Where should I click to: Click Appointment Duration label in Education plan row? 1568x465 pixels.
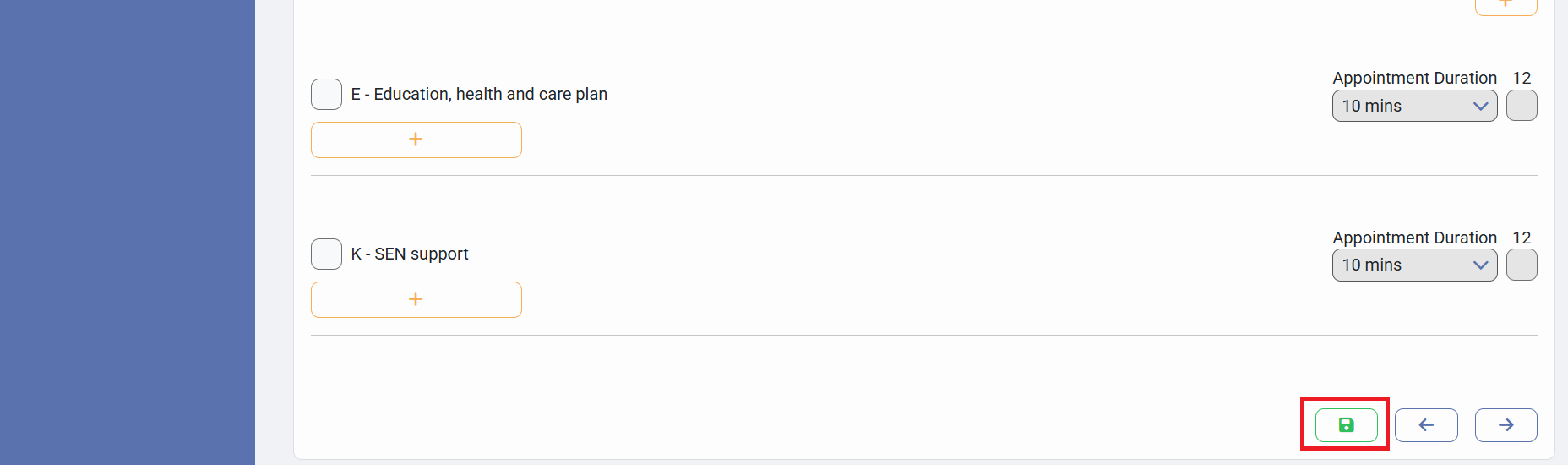tap(1414, 78)
